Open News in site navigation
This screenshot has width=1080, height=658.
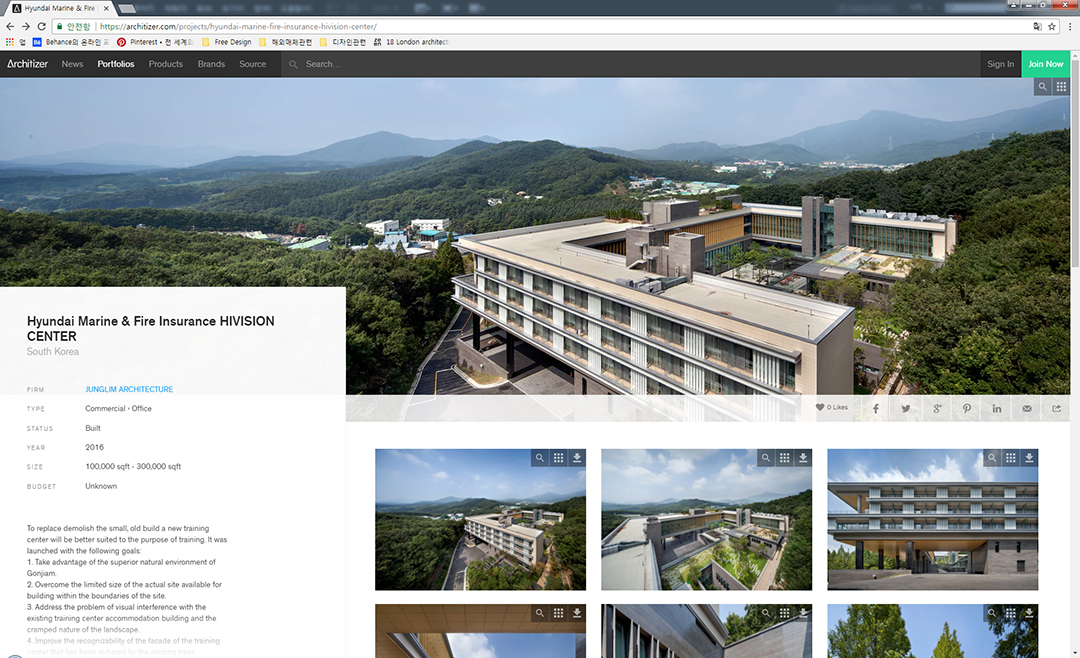pyautogui.click(x=72, y=64)
